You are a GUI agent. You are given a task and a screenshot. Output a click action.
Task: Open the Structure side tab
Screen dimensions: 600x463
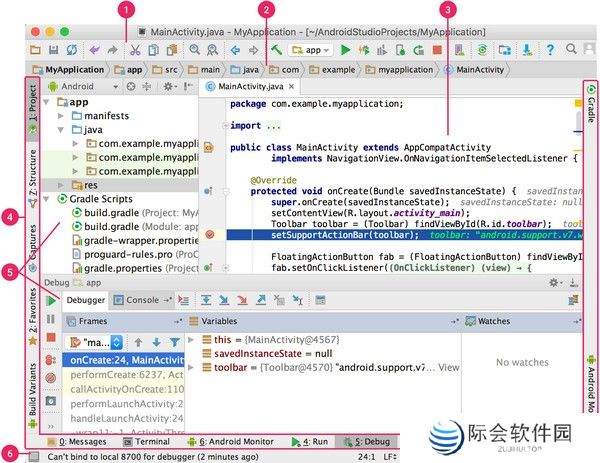pos(33,178)
